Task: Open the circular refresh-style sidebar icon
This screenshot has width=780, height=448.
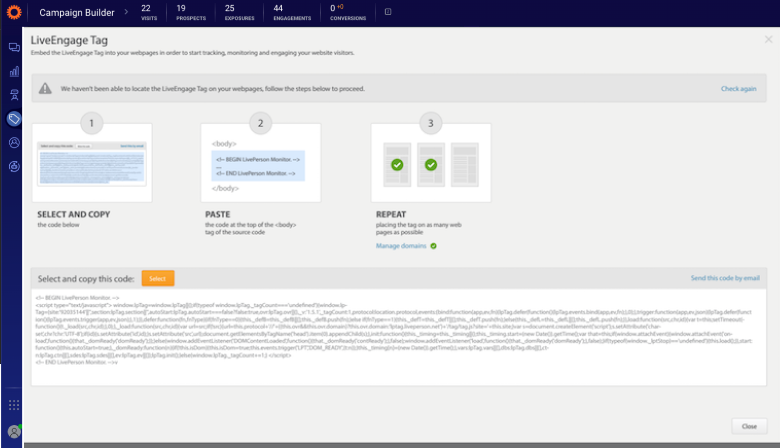Action: click(x=14, y=166)
